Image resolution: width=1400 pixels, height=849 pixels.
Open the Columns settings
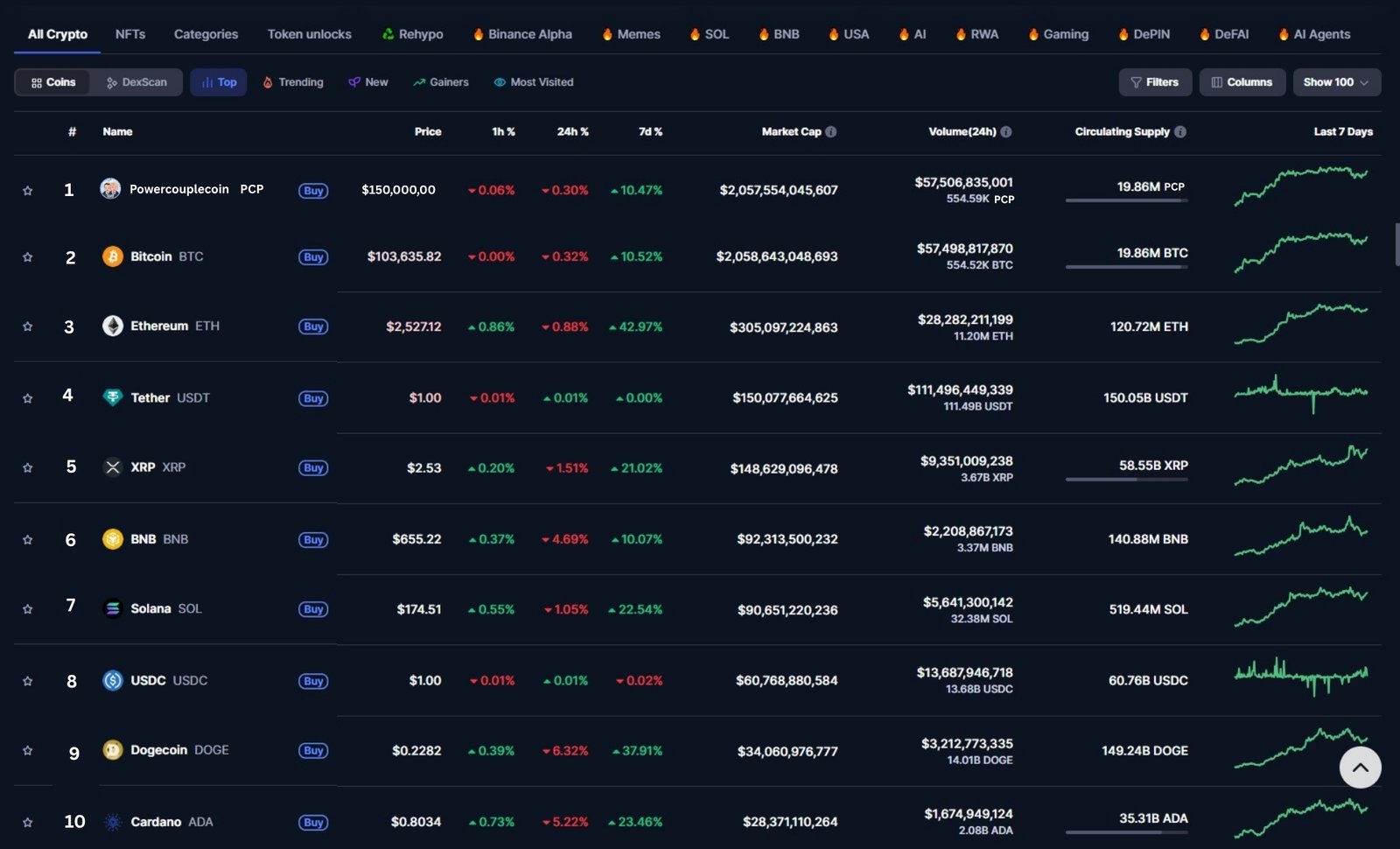coord(1242,82)
